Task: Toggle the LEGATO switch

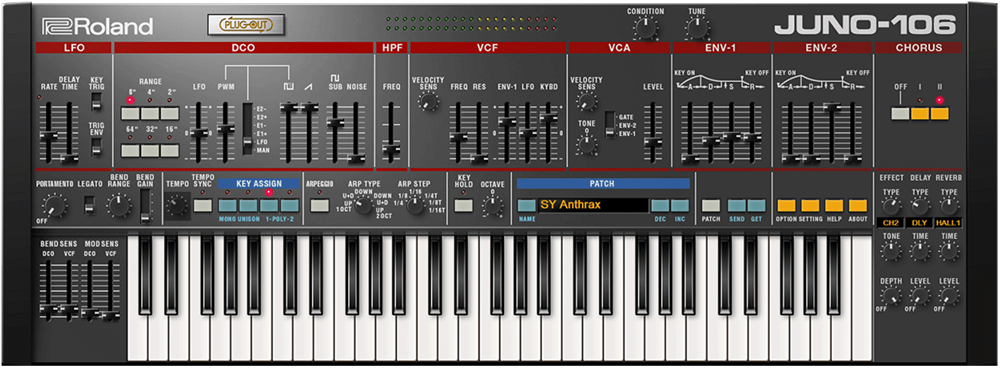Action: point(90,204)
